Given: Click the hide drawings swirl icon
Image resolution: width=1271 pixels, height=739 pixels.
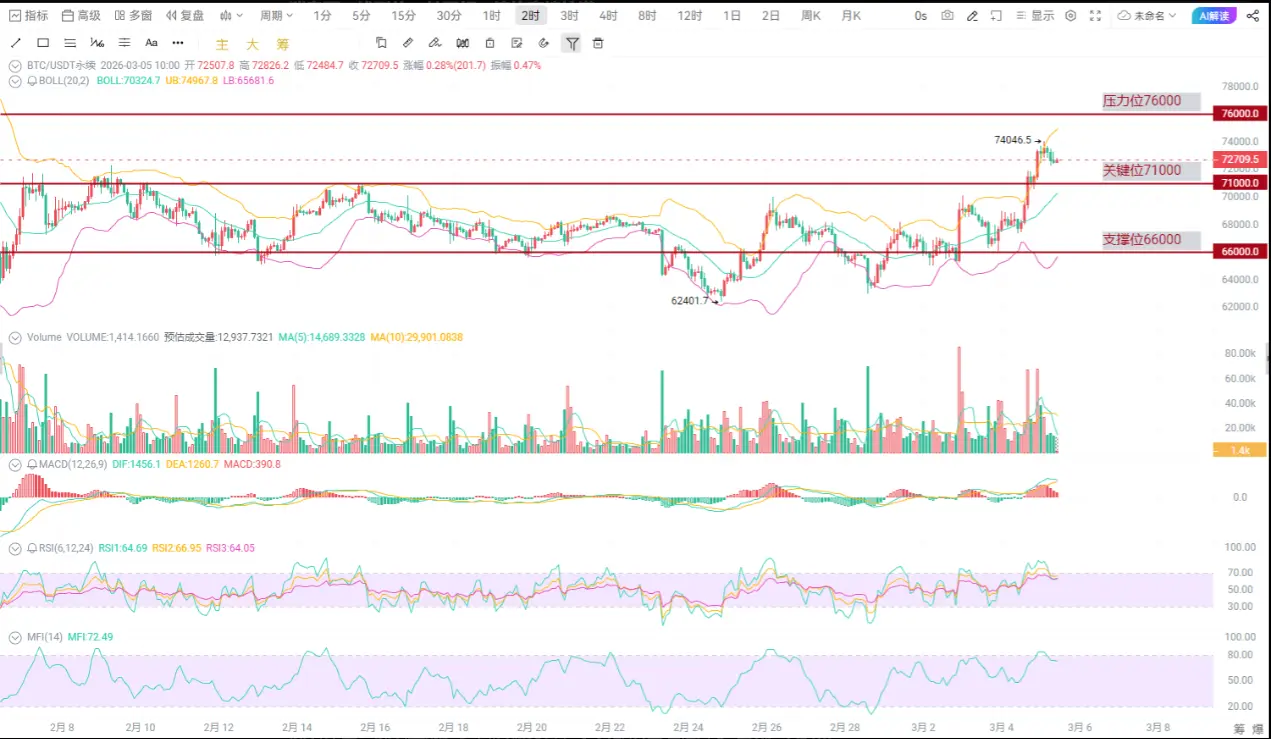Looking at the screenshot, I should 544,43.
